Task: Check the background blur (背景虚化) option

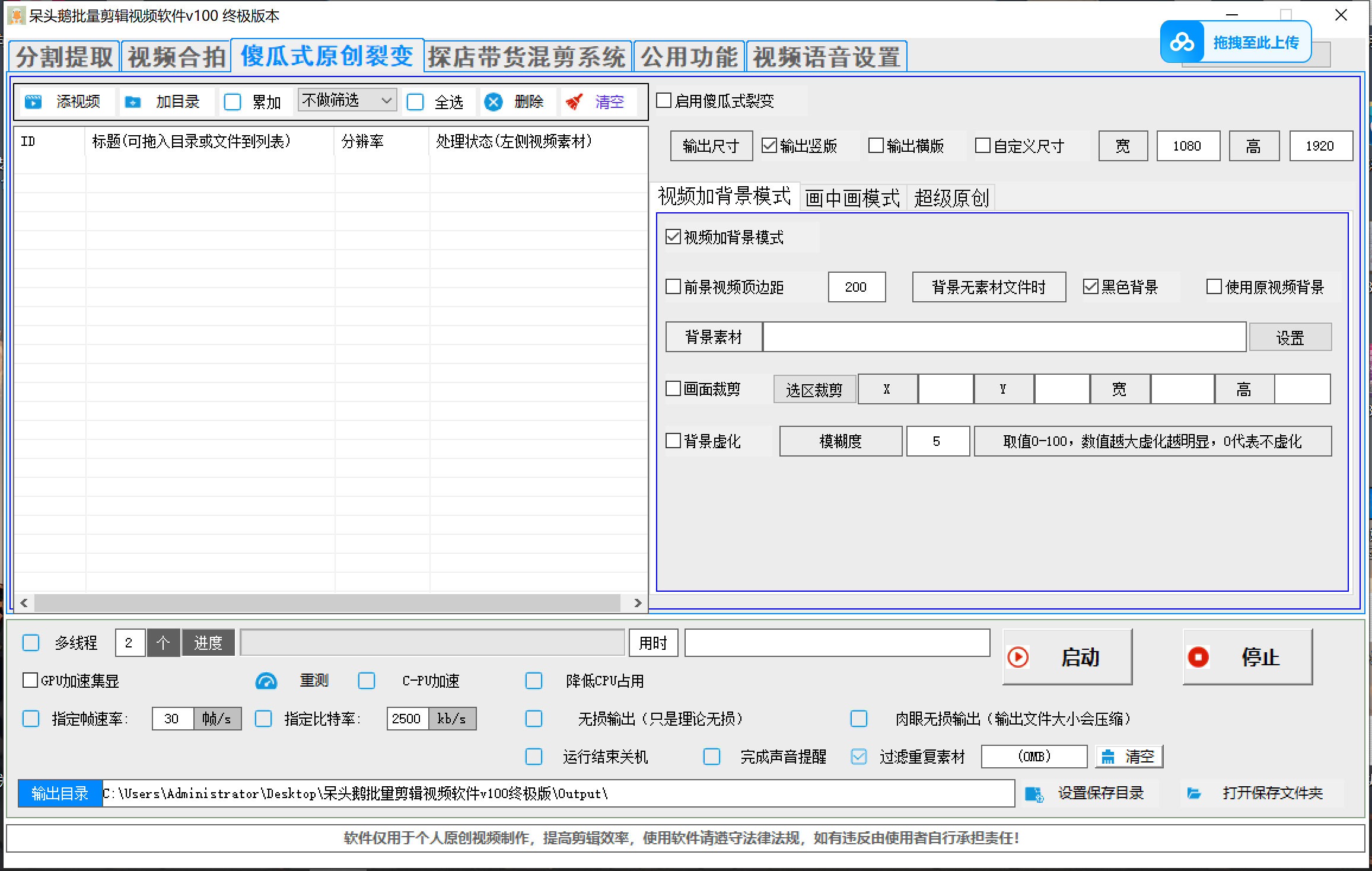Action: click(673, 441)
